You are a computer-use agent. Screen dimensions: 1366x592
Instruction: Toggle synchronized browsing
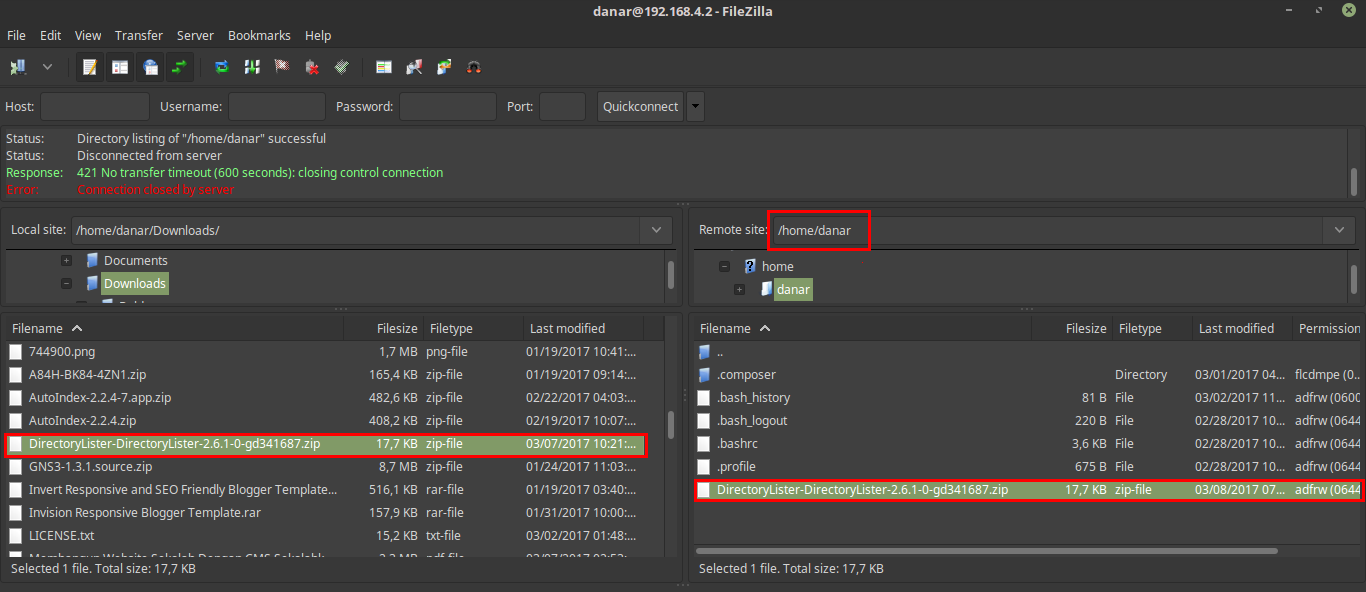coord(444,67)
